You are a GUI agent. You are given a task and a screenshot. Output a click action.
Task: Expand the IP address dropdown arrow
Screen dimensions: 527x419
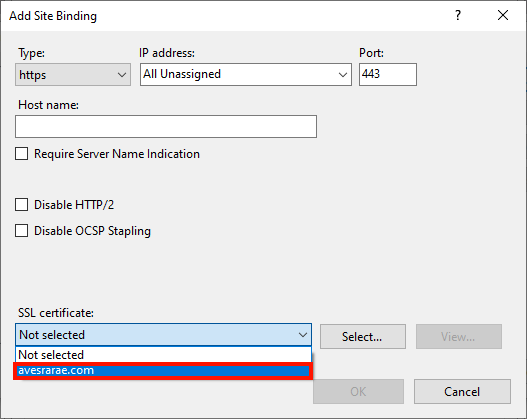pos(342,75)
